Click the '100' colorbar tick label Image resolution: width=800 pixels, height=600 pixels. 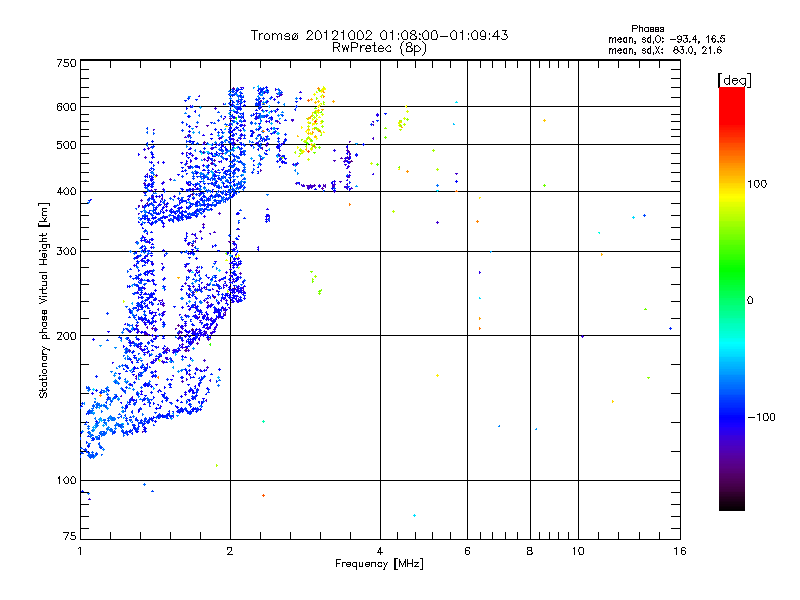tap(757, 184)
